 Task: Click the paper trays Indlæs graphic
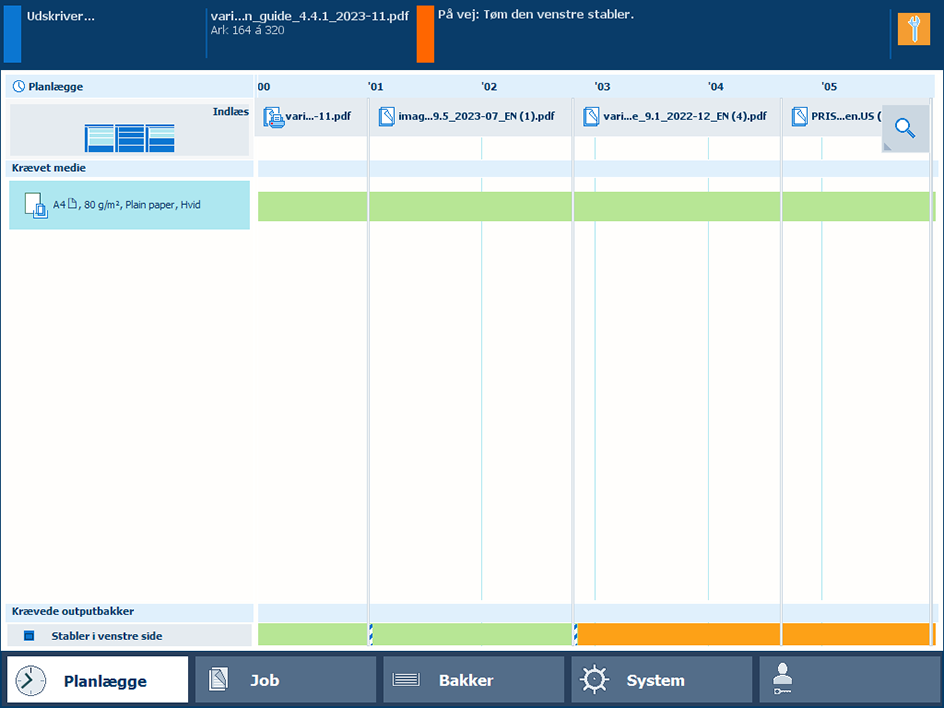point(129,138)
